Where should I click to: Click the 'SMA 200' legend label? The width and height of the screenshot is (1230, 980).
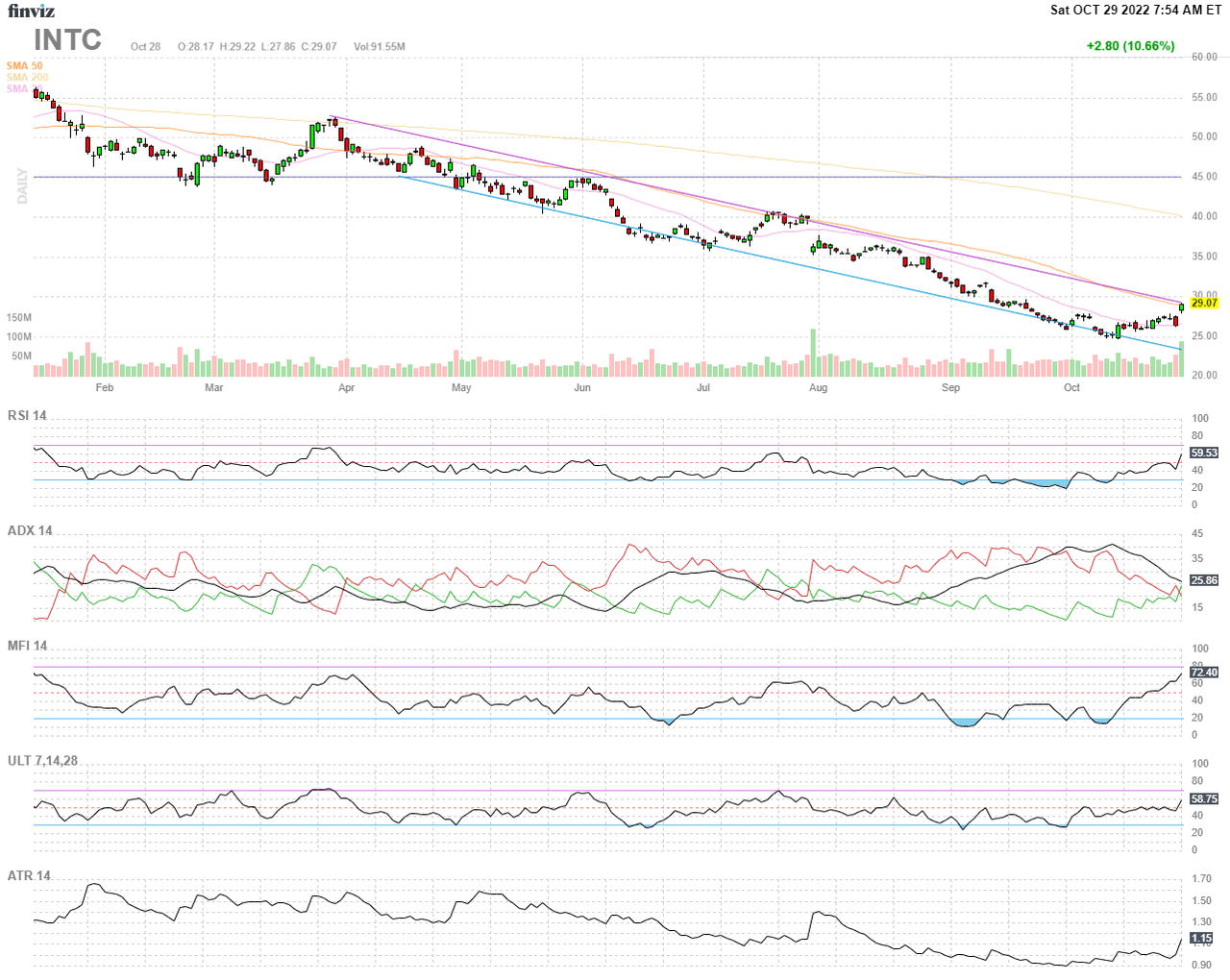[27, 77]
